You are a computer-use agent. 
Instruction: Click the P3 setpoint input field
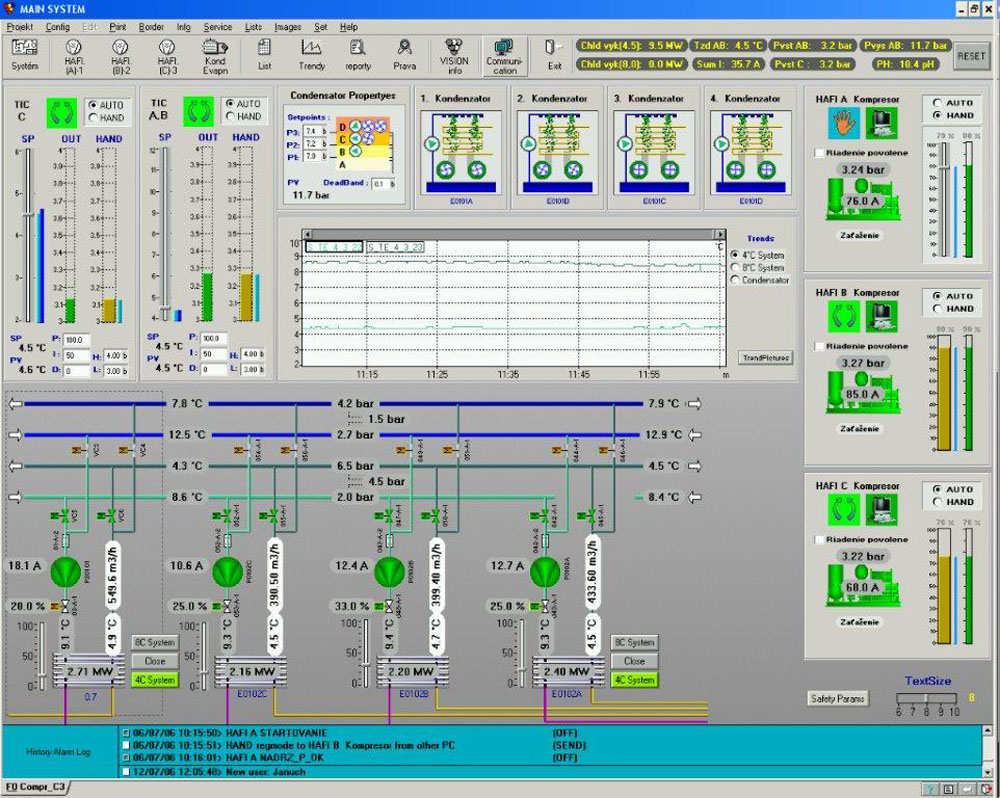coord(314,131)
